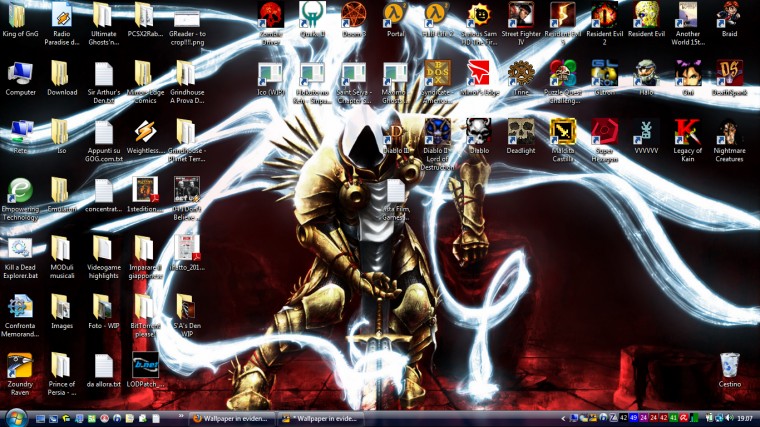Open the MODuli musicali folder
The width and height of the screenshot is (760, 427).
point(62,249)
